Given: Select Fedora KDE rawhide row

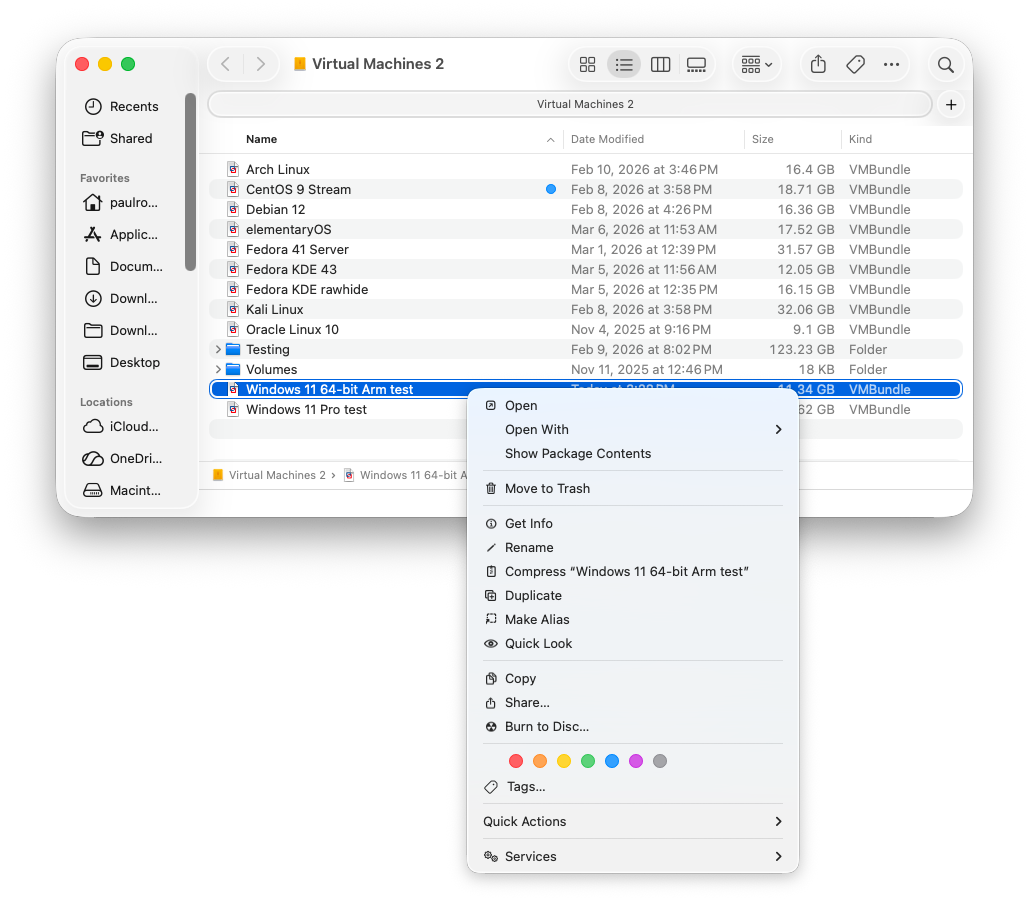Looking at the screenshot, I should point(585,289).
